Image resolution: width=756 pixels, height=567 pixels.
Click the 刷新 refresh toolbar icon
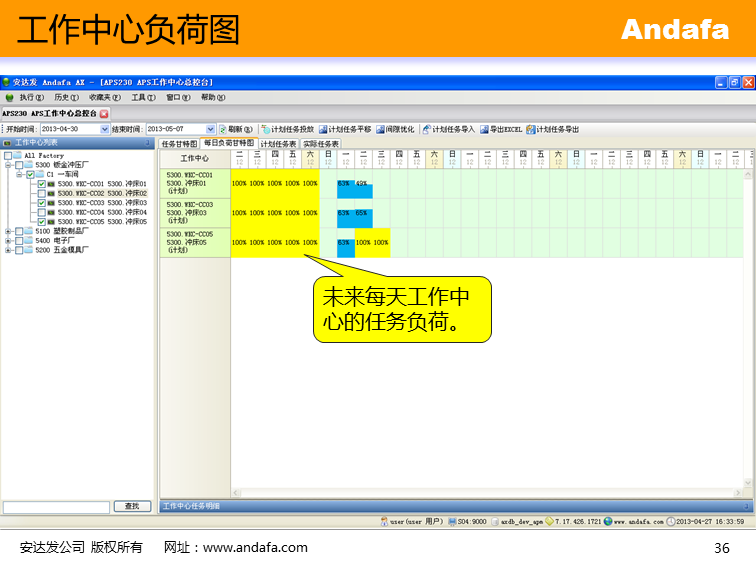pos(223,129)
